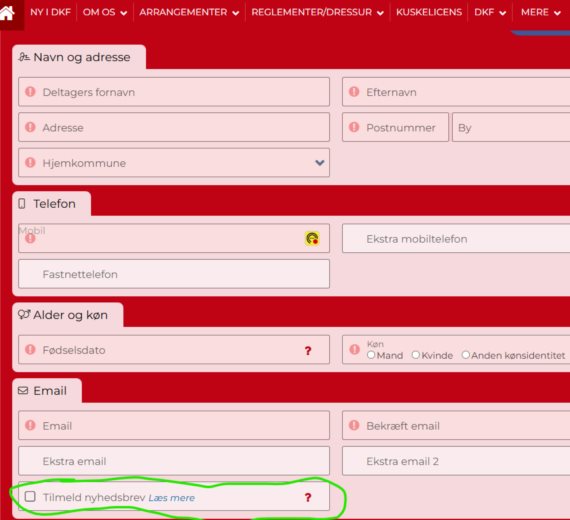Focus the Deltagers fornavn input field

pos(174,92)
